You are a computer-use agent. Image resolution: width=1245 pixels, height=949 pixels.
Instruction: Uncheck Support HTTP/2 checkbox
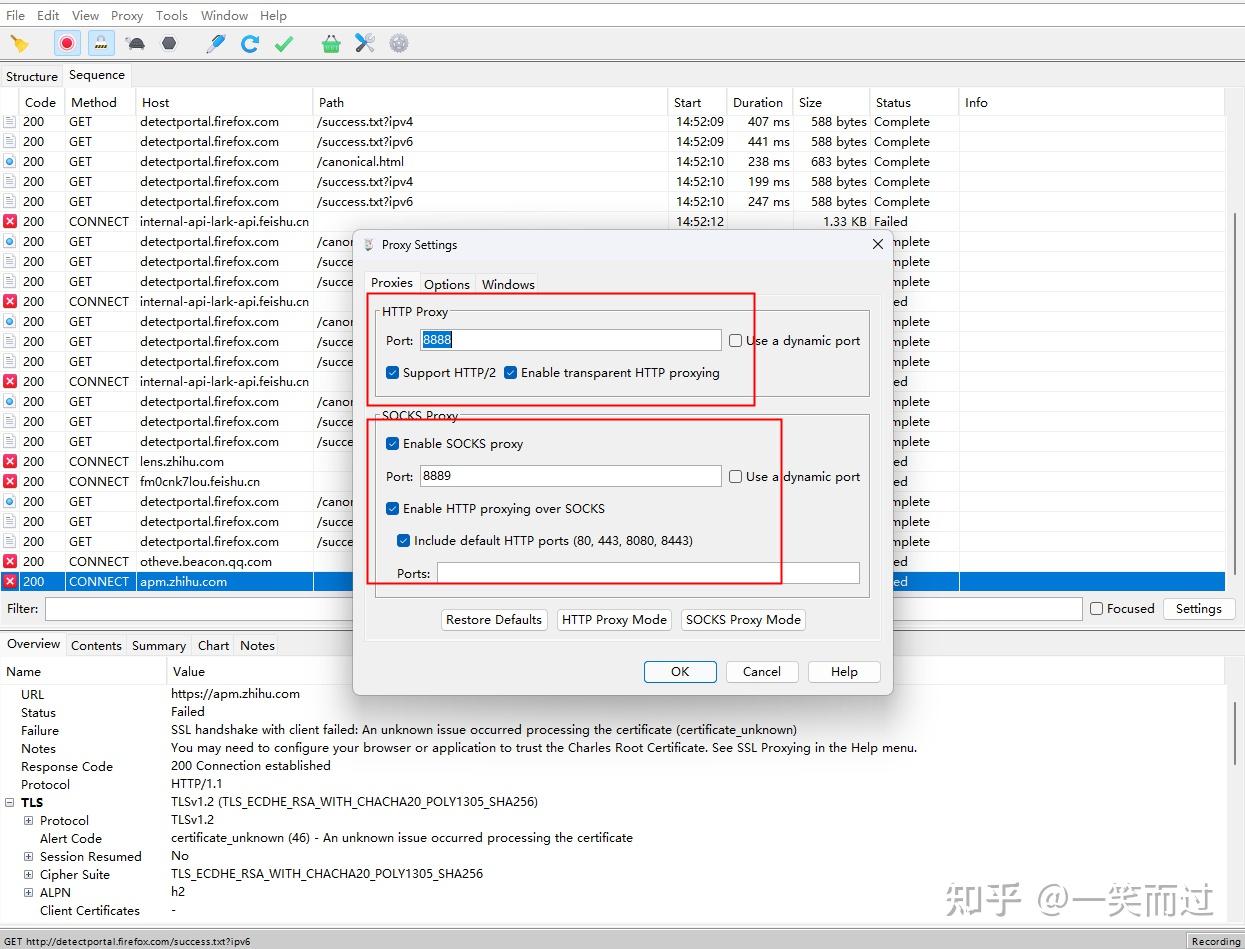click(x=393, y=373)
